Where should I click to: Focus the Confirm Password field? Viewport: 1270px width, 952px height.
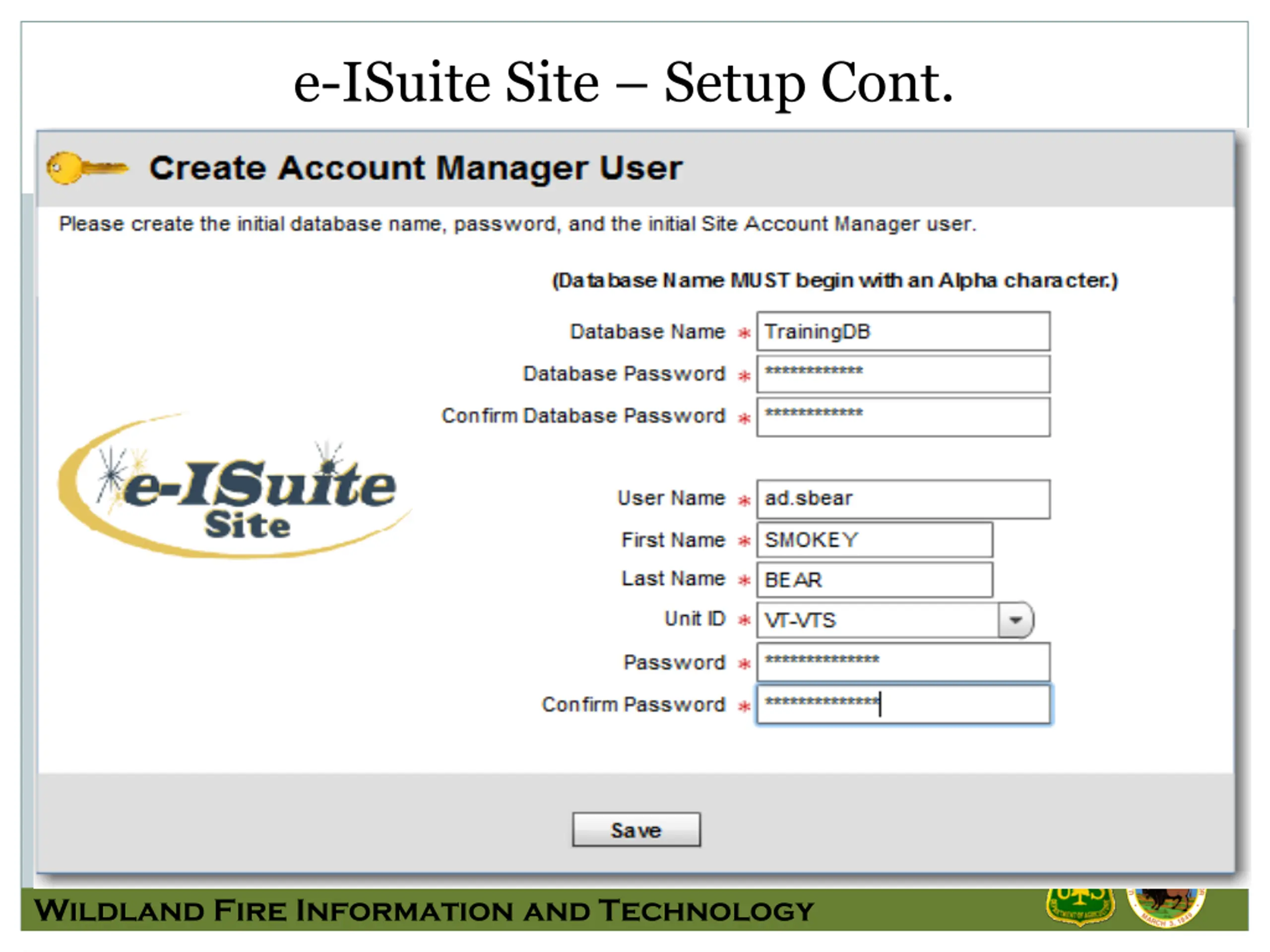pos(903,704)
